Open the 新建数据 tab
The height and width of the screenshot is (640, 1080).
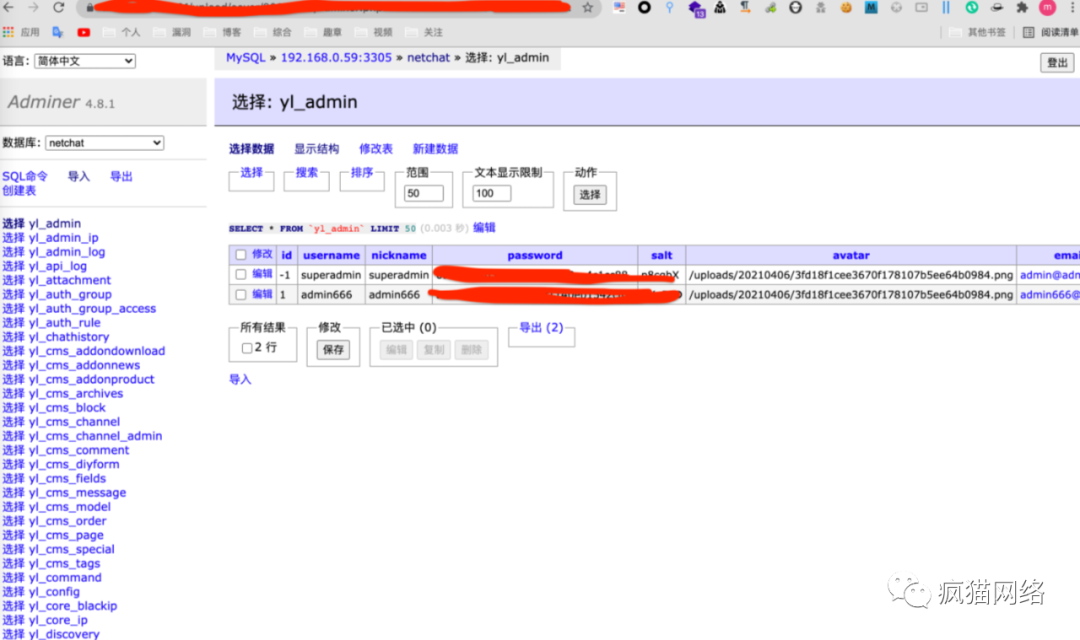pyautogui.click(x=435, y=149)
